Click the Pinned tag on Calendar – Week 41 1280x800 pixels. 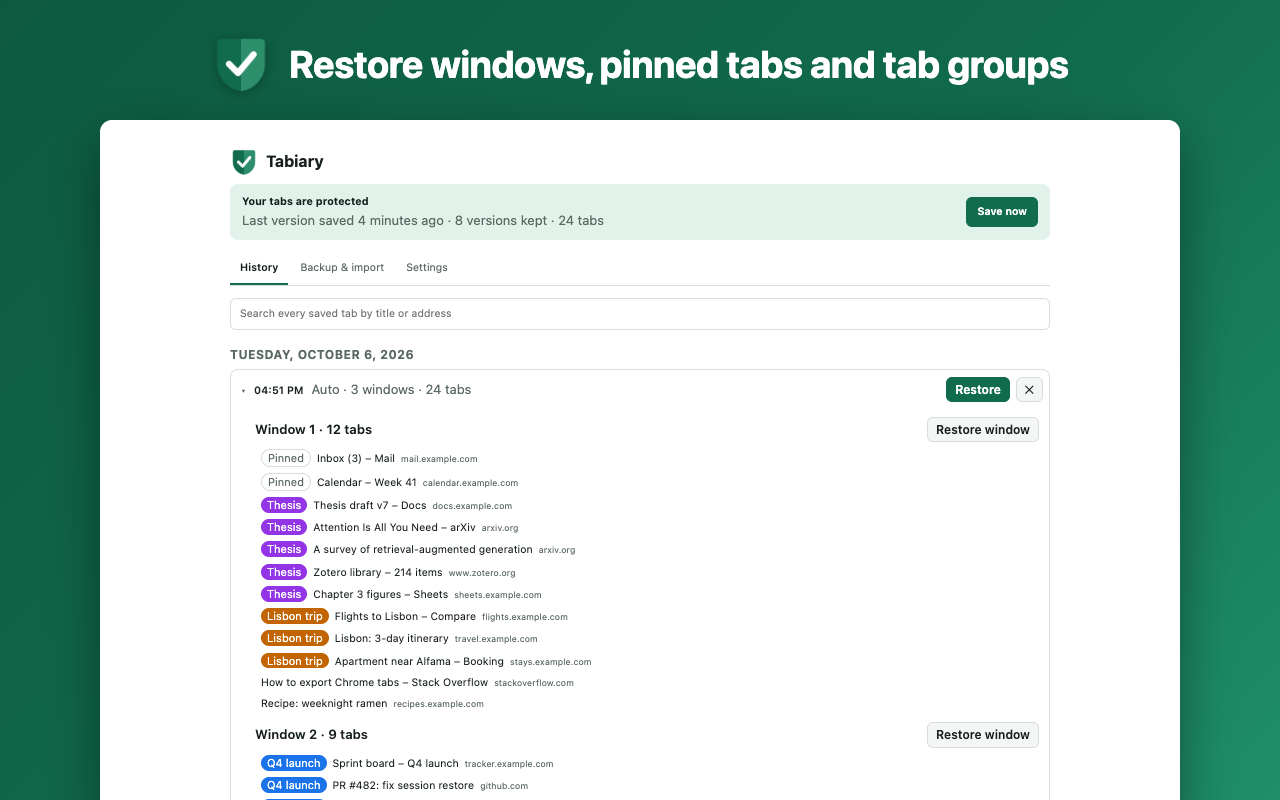pyautogui.click(x=286, y=482)
